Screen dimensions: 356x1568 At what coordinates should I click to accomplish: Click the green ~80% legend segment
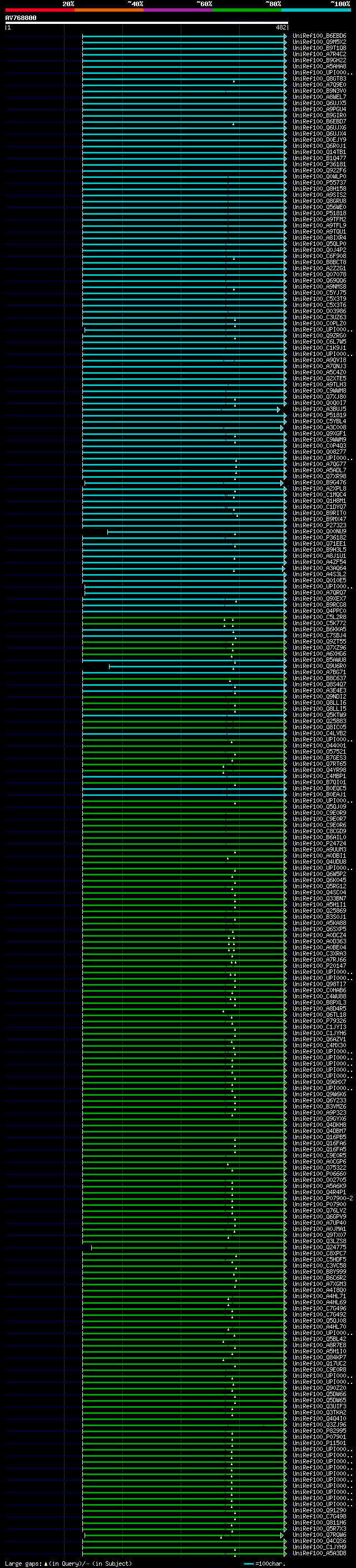(247, 10)
